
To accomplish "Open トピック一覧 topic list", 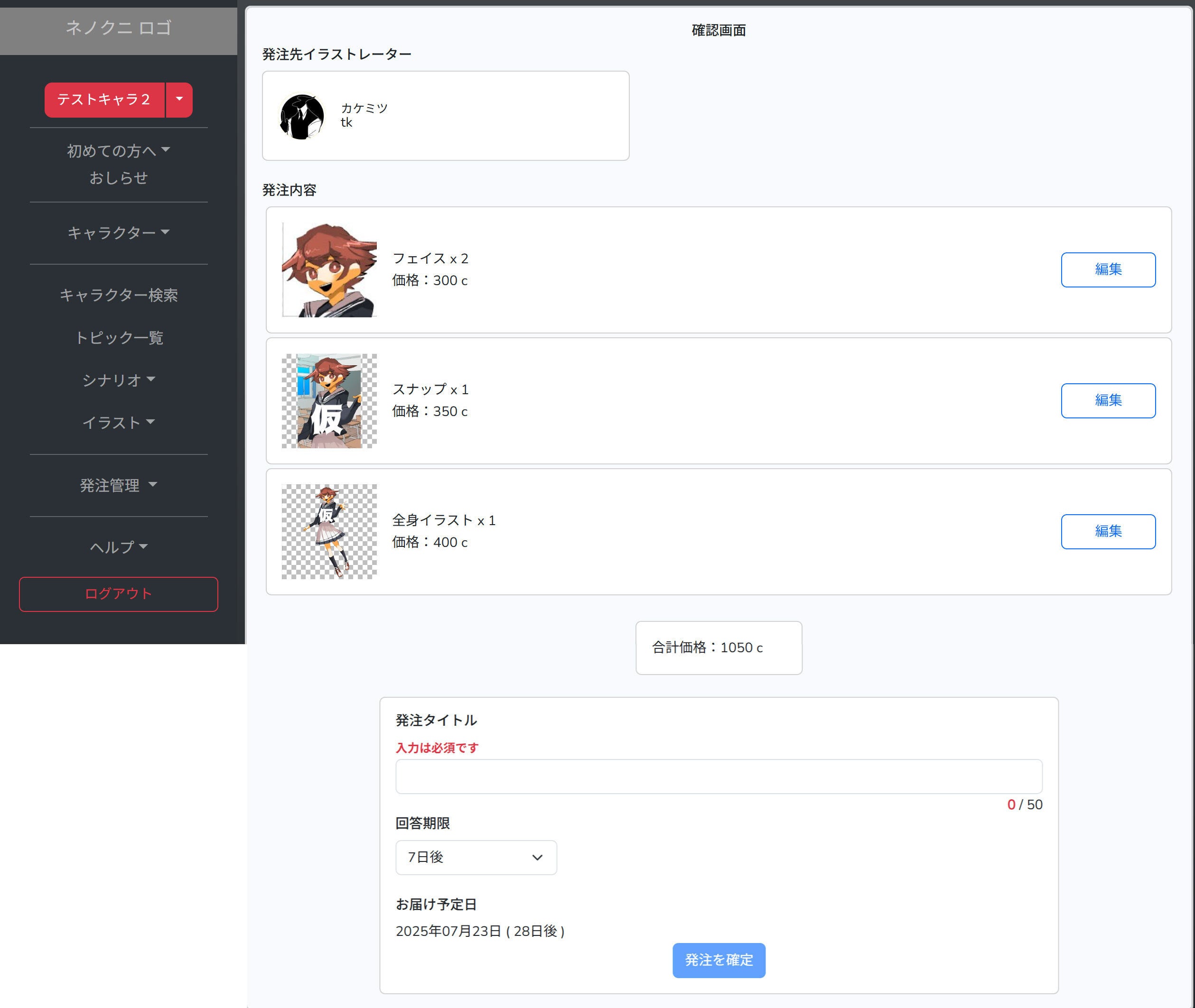I will point(118,337).
